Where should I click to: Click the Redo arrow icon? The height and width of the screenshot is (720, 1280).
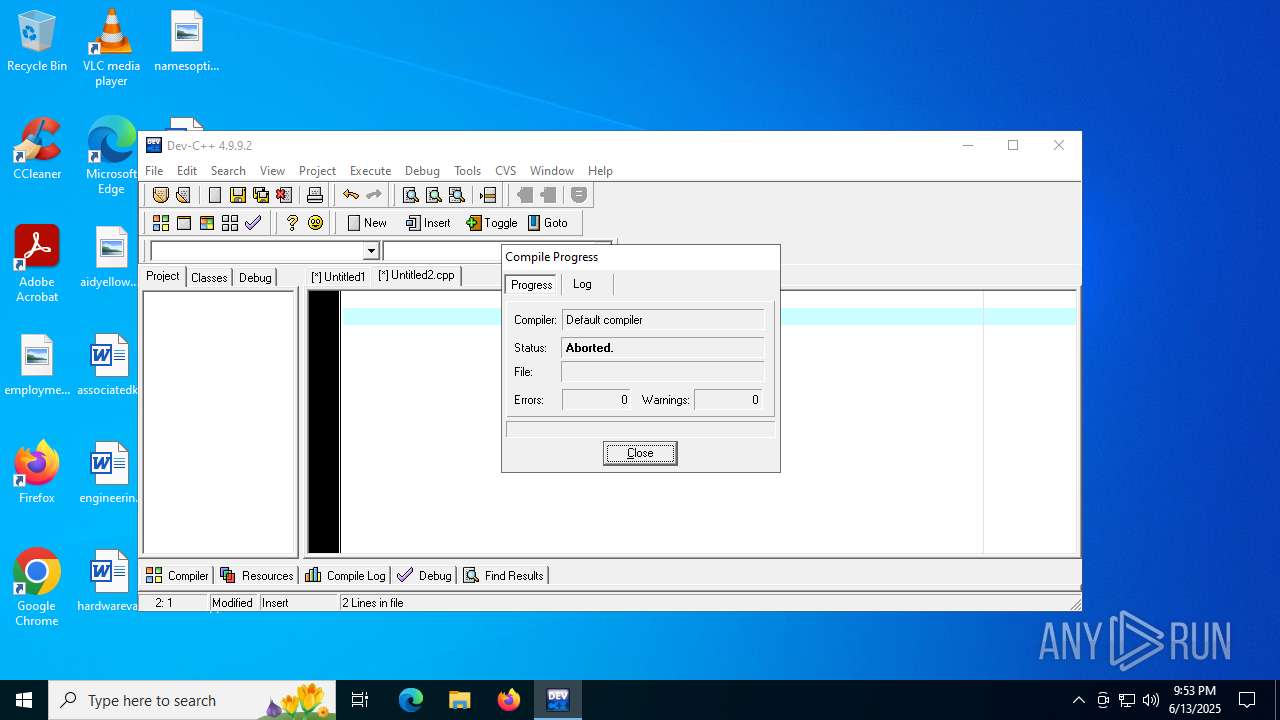pos(374,195)
